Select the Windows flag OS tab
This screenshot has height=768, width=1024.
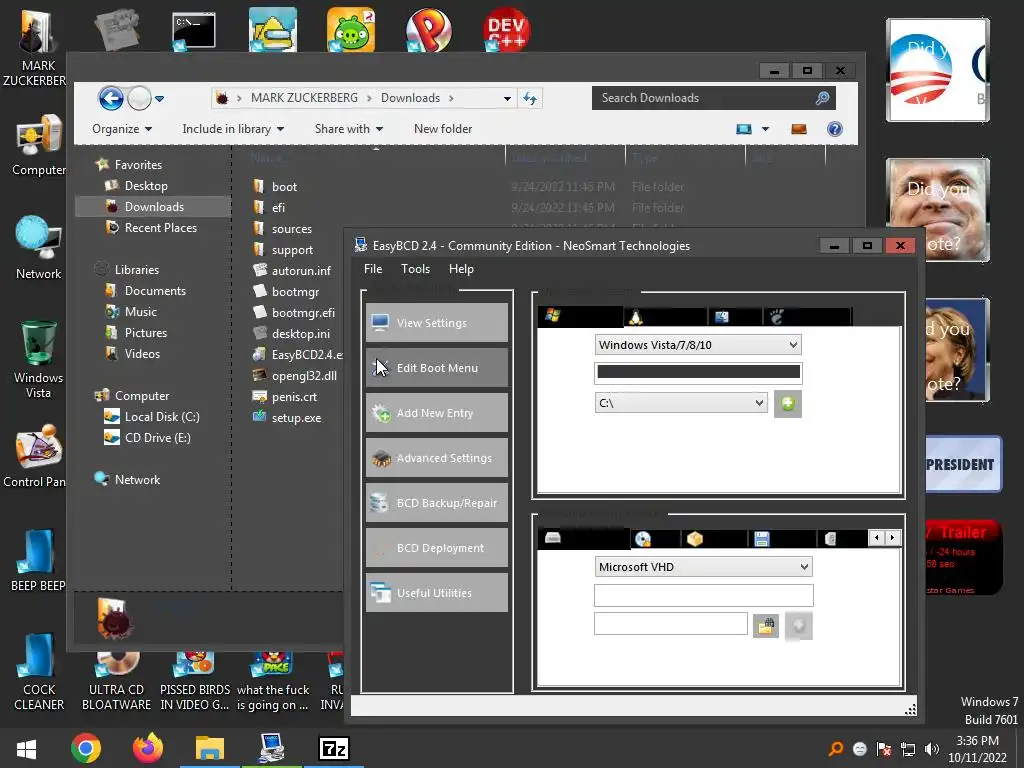click(580, 316)
